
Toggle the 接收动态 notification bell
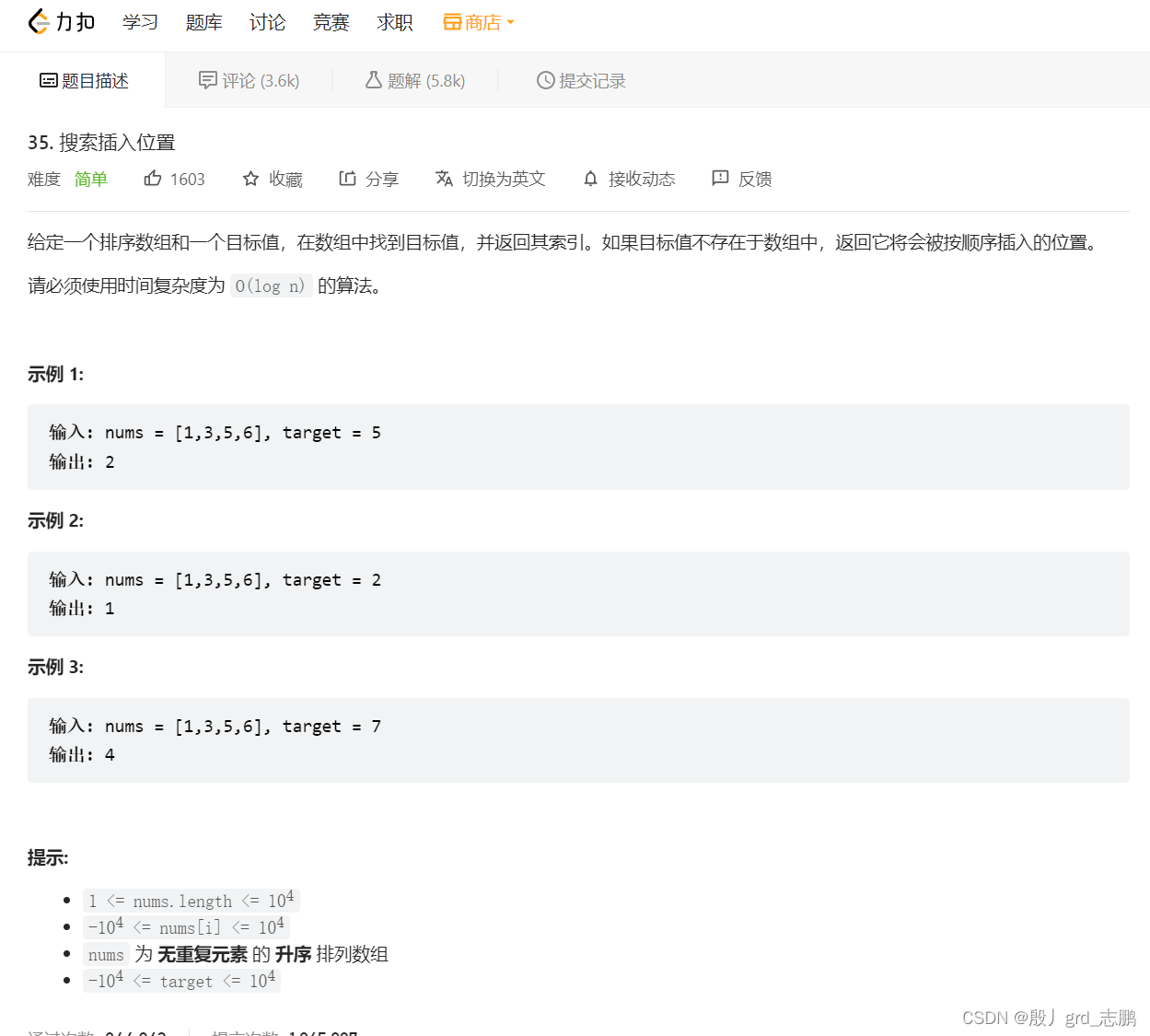coord(590,178)
